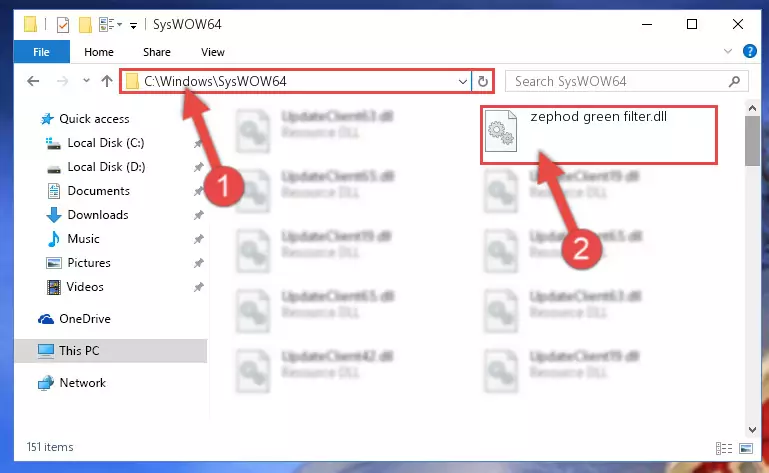Switch to the View ribbon tab
The height and width of the screenshot is (473, 769).
pos(213,52)
